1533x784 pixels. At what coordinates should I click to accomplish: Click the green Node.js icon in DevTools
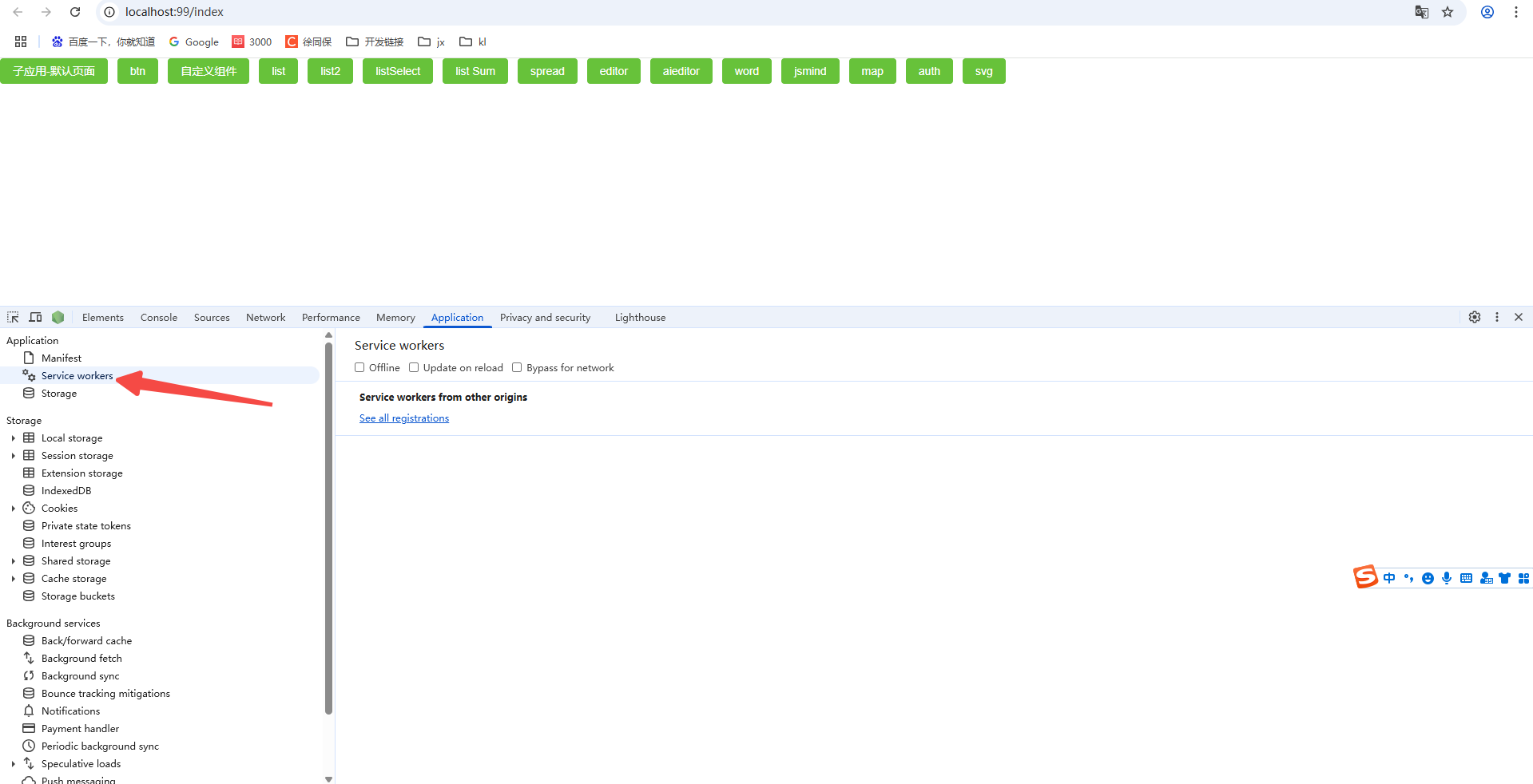point(58,317)
